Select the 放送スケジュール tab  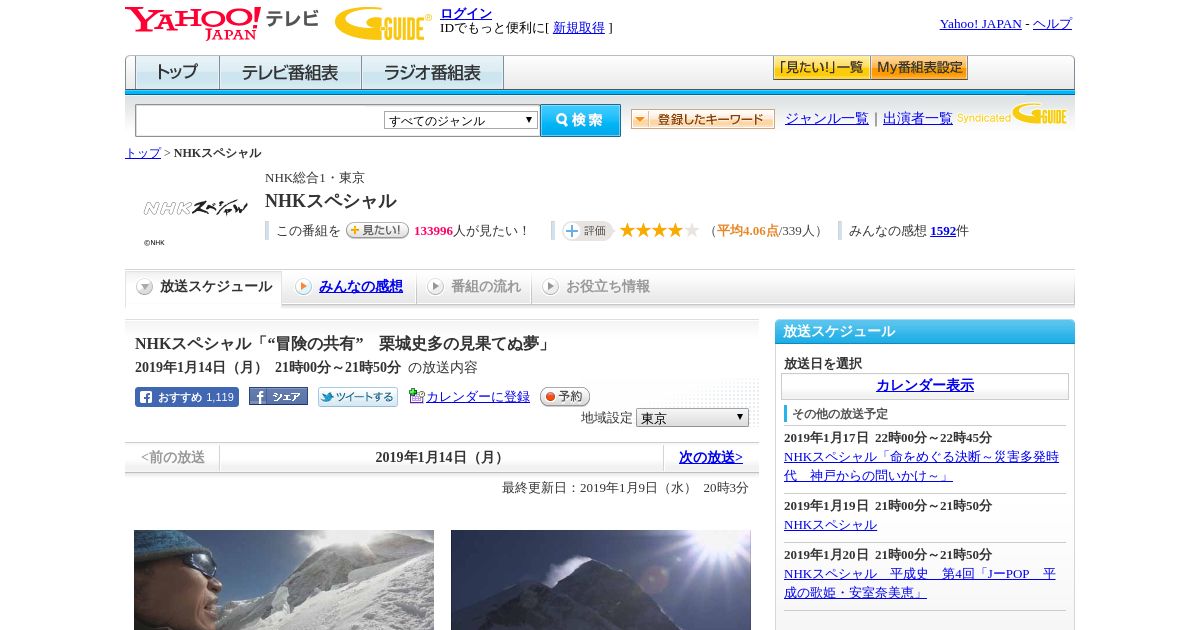[x=204, y=287]
